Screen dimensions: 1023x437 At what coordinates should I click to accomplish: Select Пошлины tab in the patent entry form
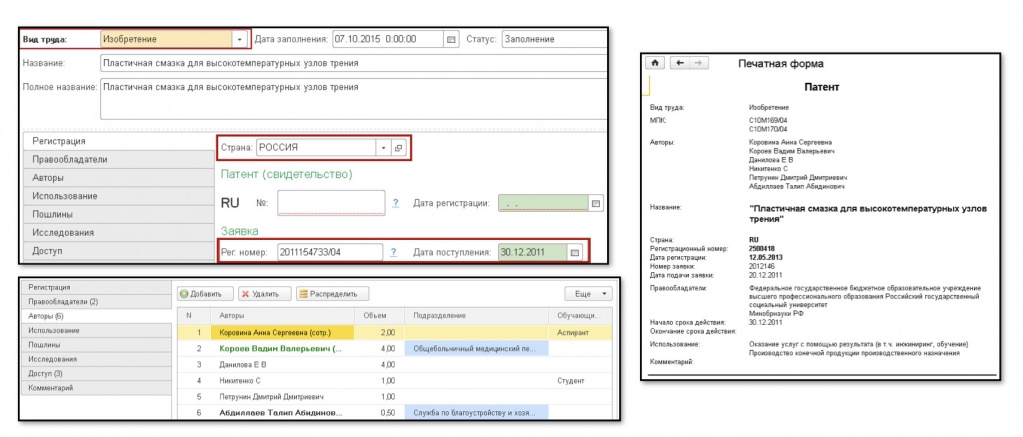[119, 214]
